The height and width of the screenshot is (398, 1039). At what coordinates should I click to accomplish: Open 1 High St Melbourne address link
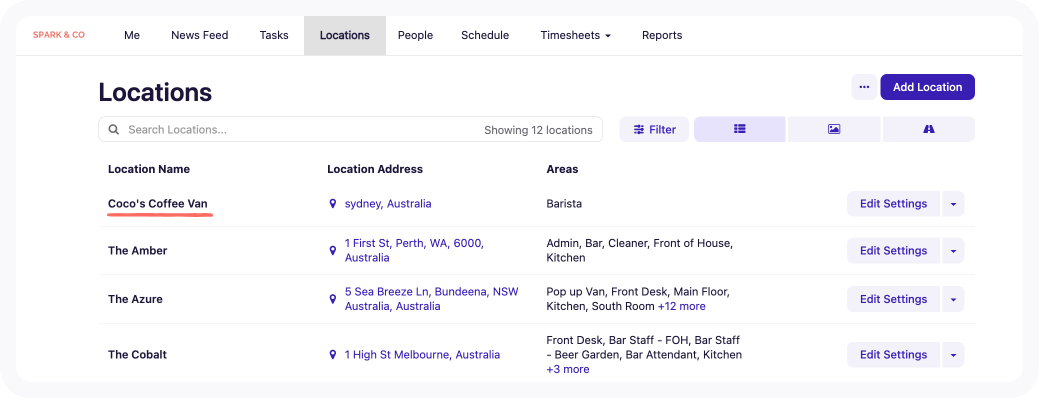(422, 355)
